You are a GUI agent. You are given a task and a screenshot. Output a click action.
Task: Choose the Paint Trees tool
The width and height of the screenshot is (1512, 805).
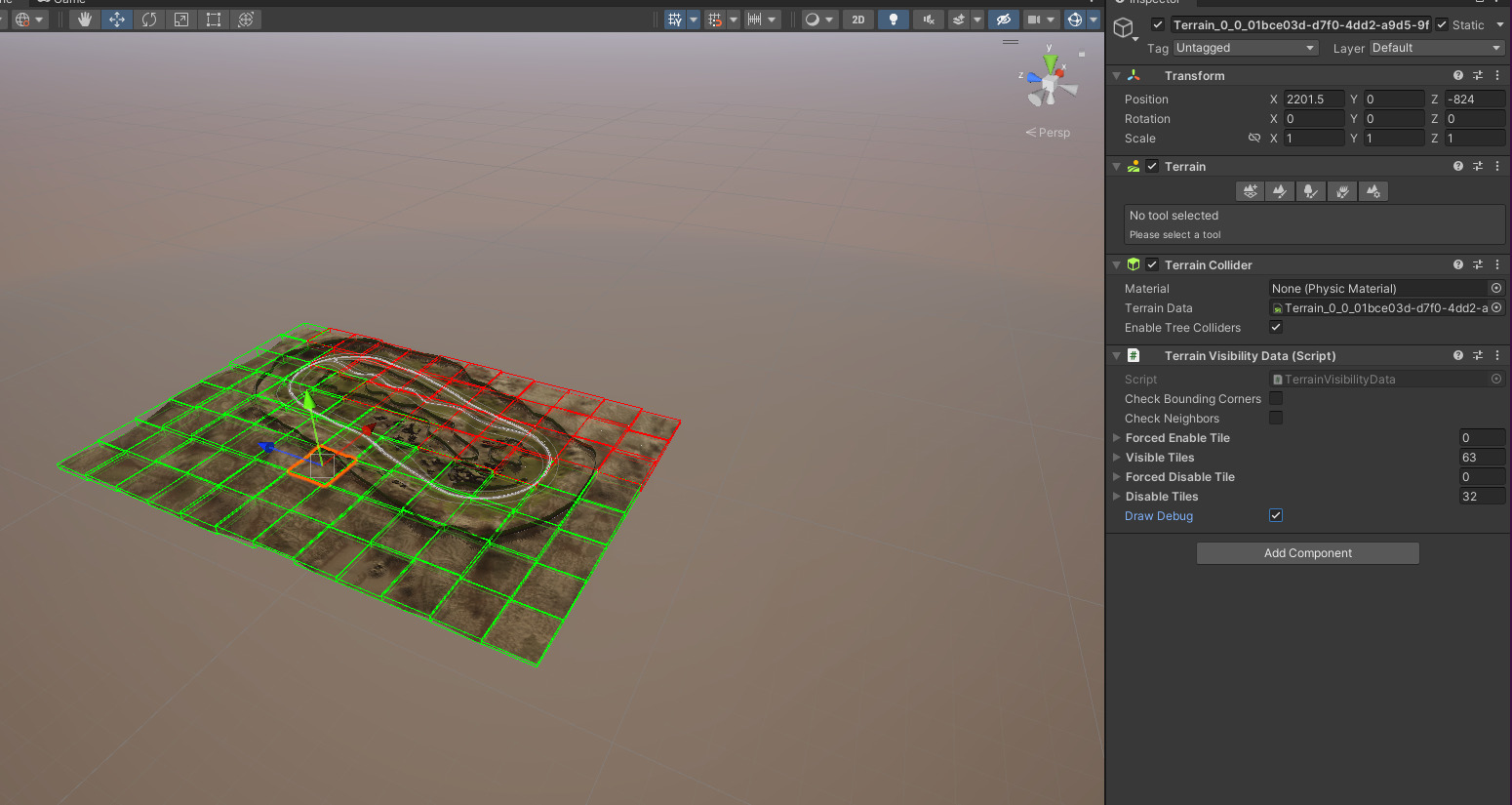click(x=1311, y=192)
